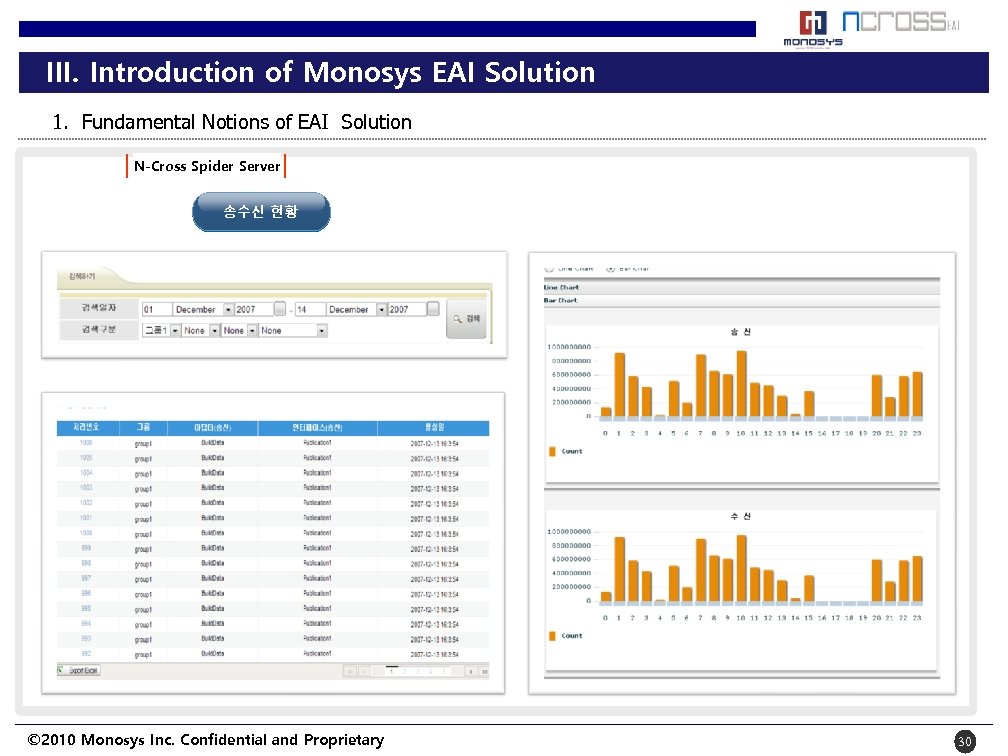The width and height of the screenshot is (1008, 756).
Task: Click the 그룹 column header in the table
Action: point(144,427)
